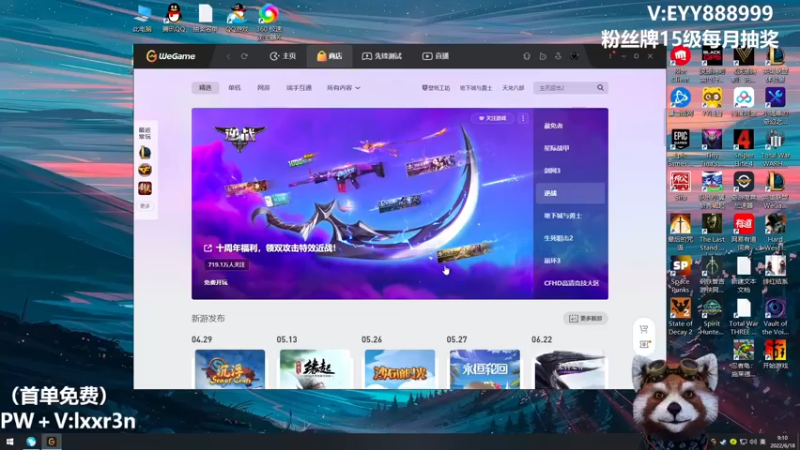Click the shopping cart icon at right edge
The width and height of the screenshot is (800, 450).
click(644, 330)
